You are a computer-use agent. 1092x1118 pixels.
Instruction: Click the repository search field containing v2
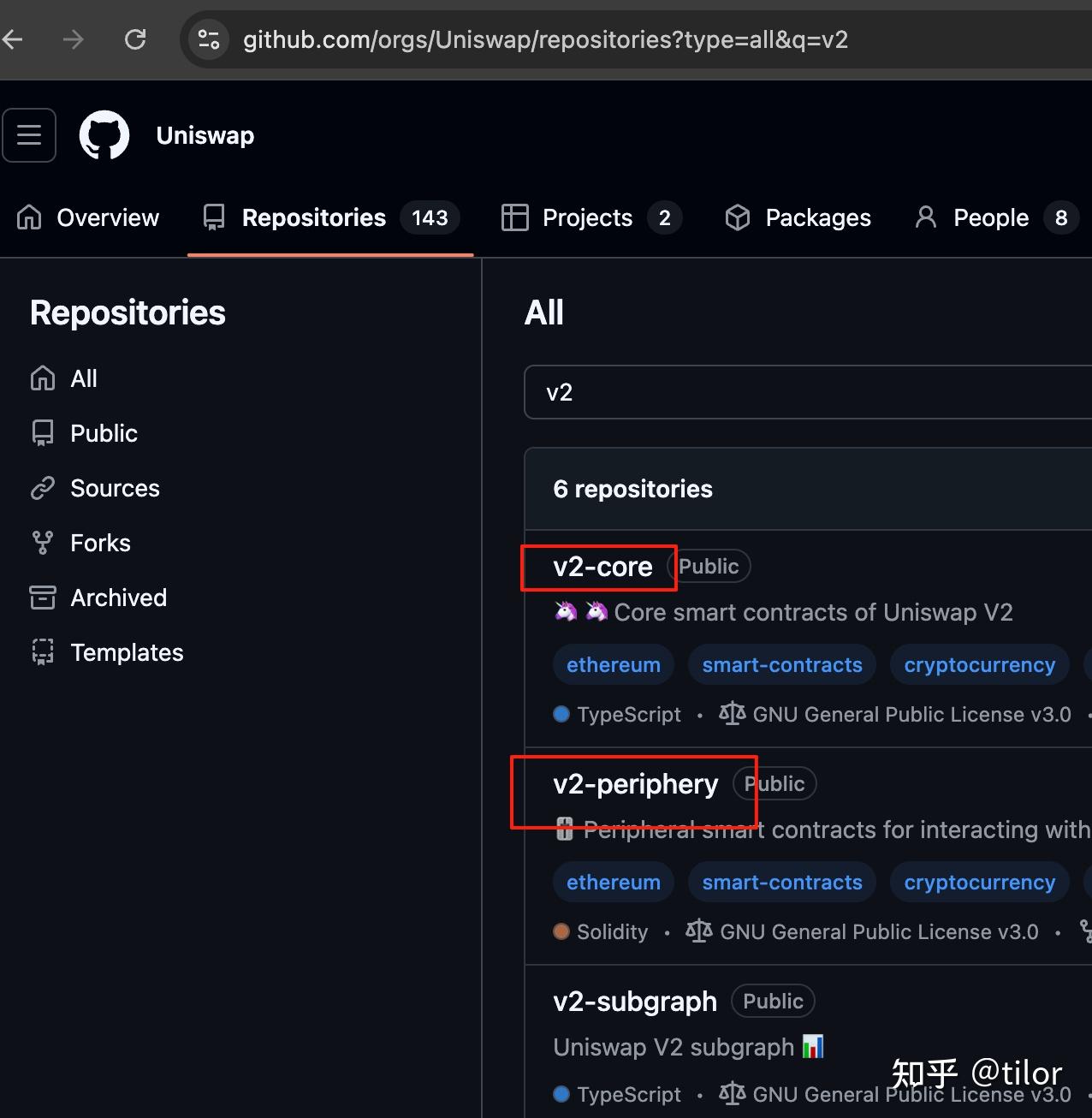coord(804,392)
